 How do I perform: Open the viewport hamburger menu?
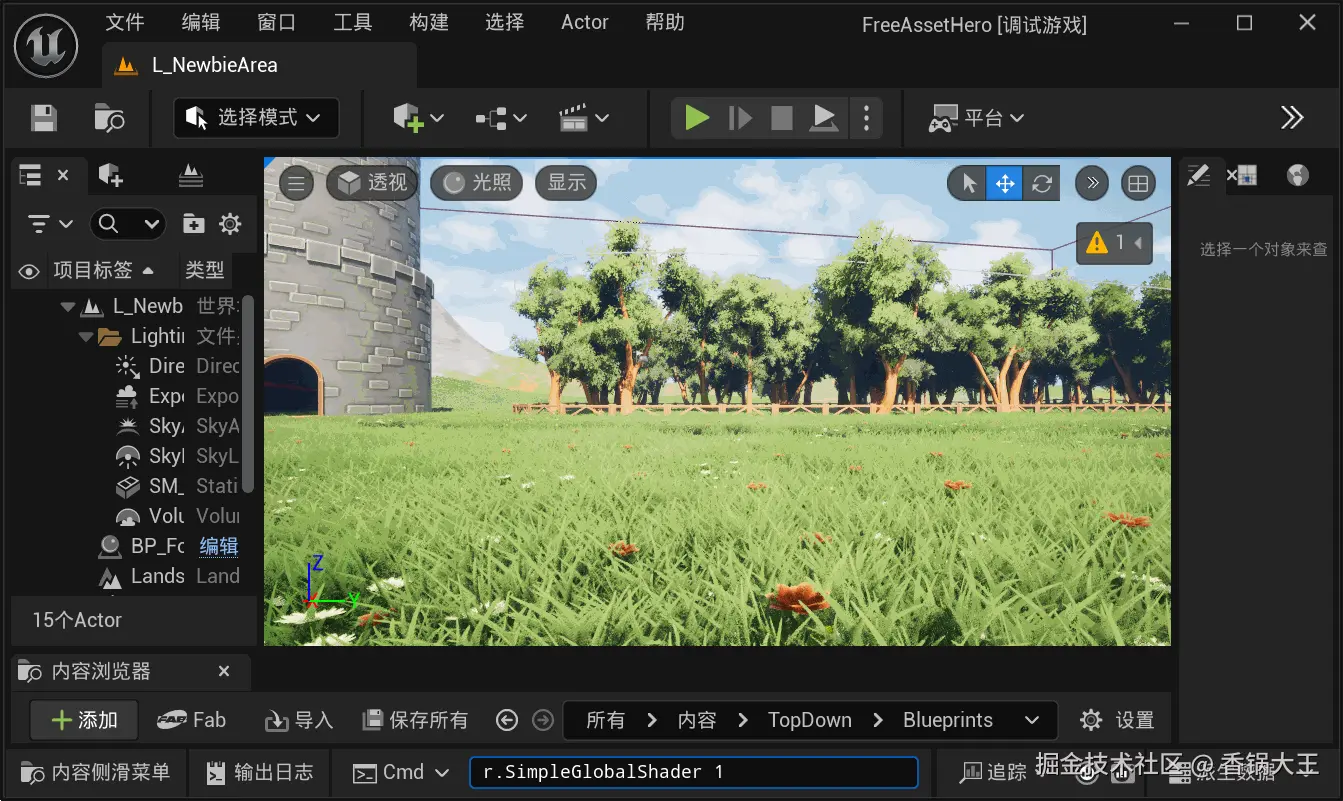[x=295, y=182]
